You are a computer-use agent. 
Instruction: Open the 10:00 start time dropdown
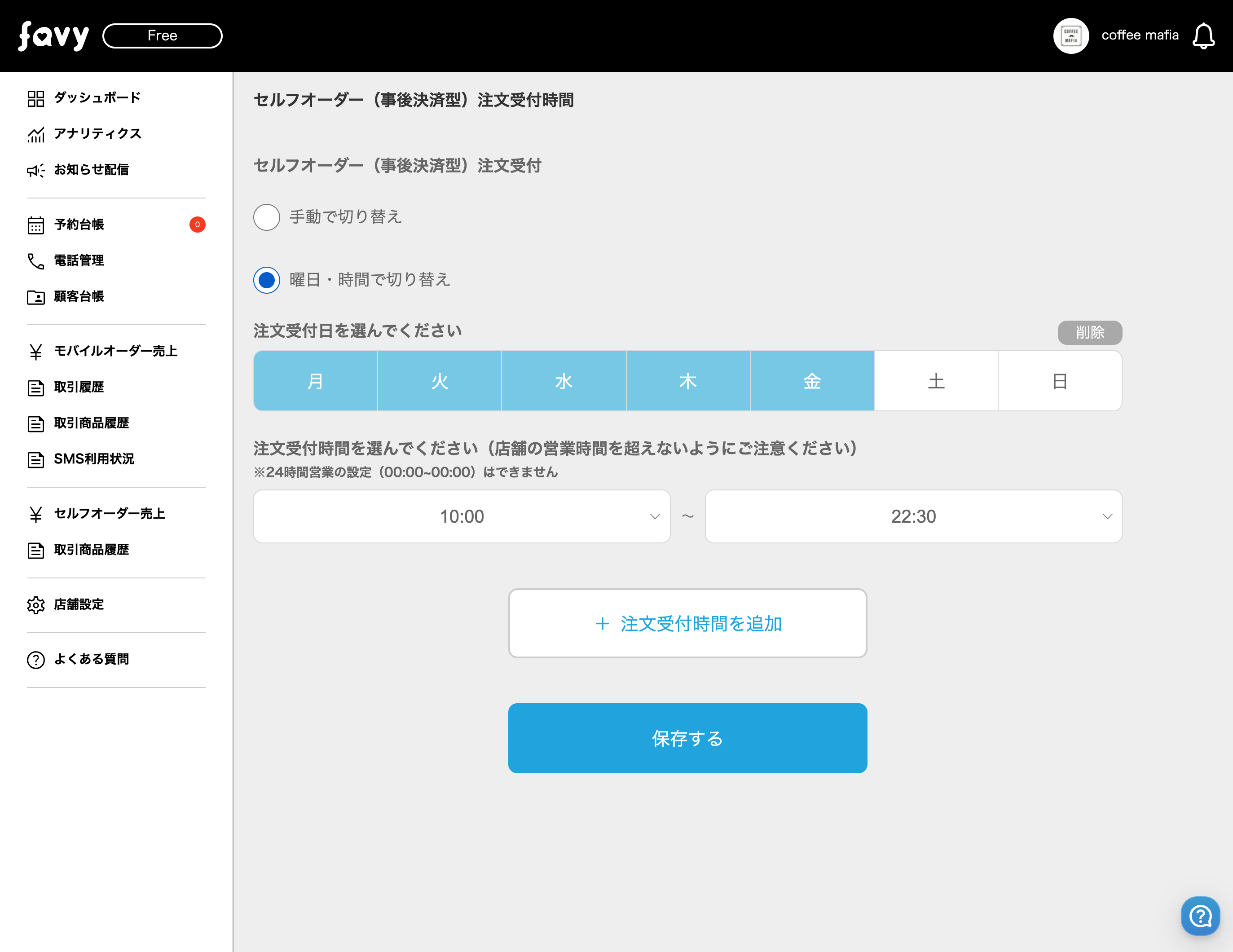[461, 517]
